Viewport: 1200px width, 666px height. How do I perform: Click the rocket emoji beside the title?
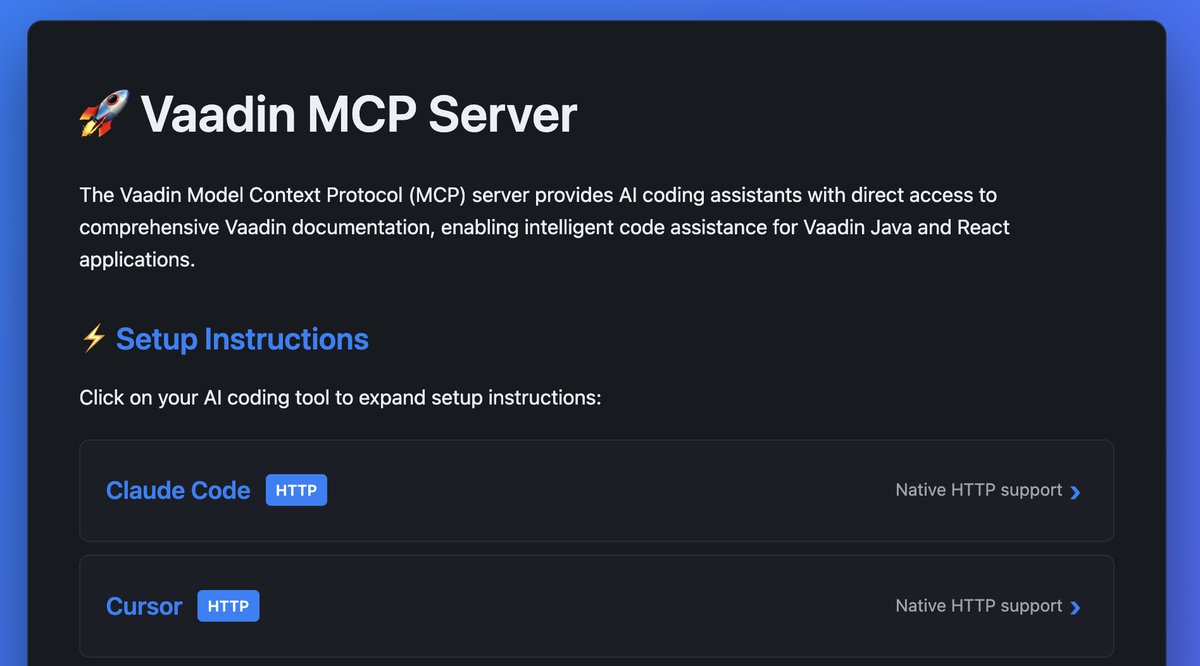(104, 114)
